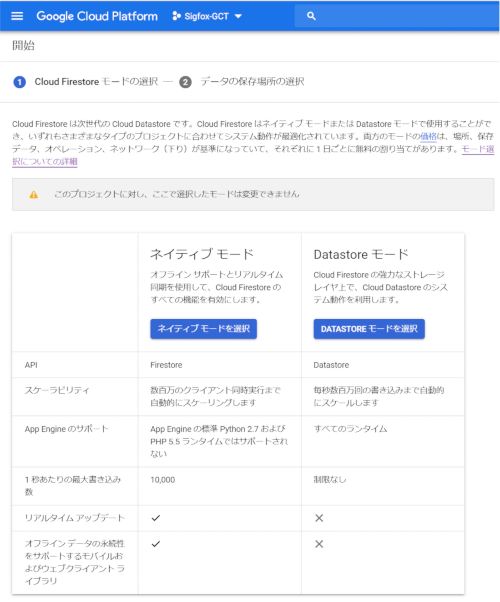Screen dimensions: 500x602
Task: Click the 制限なし cell
Action: (330, 480)
